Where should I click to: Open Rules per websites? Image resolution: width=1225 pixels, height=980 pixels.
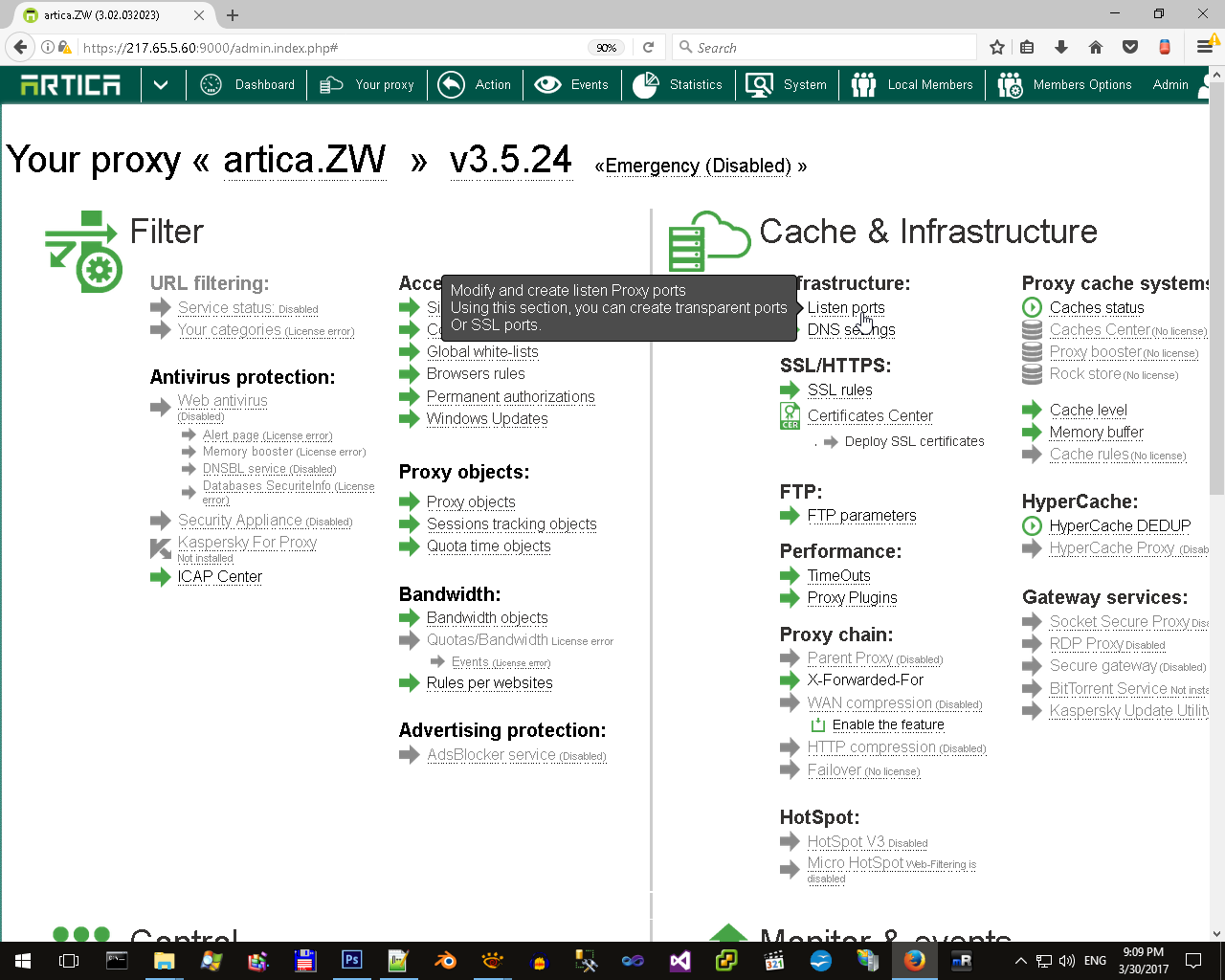point(490,683)
